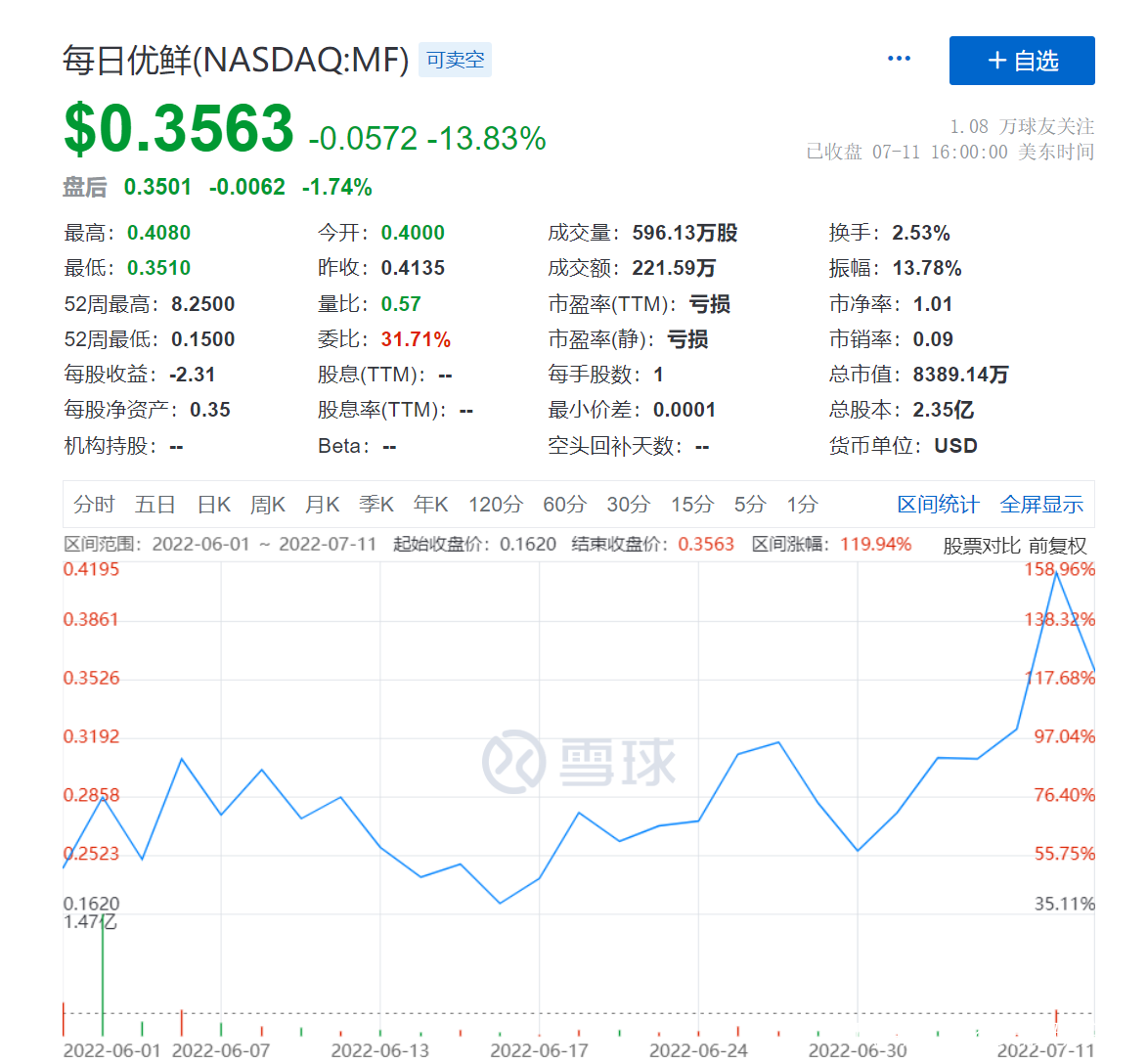Viewport: 1148px width, 1064px height.
Task: Open the 60分 interval chart
Action: click(x=564, y=504)
